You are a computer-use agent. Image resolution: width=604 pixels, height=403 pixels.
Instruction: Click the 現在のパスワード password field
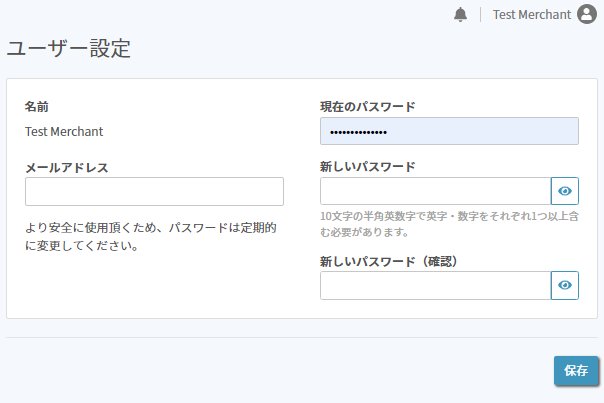[449, 131]
